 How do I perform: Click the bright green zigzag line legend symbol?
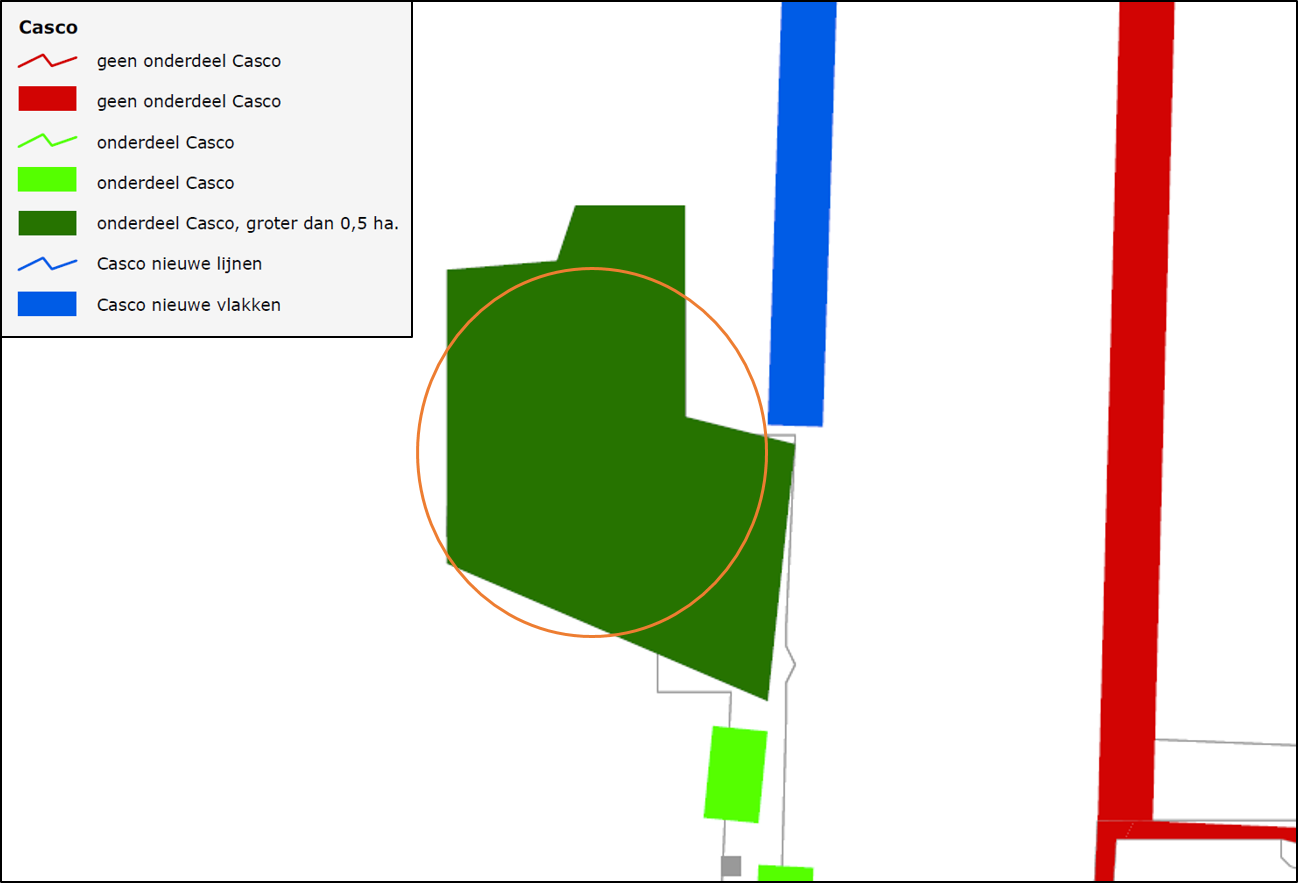pyautogui.click(x=47, y=142)
